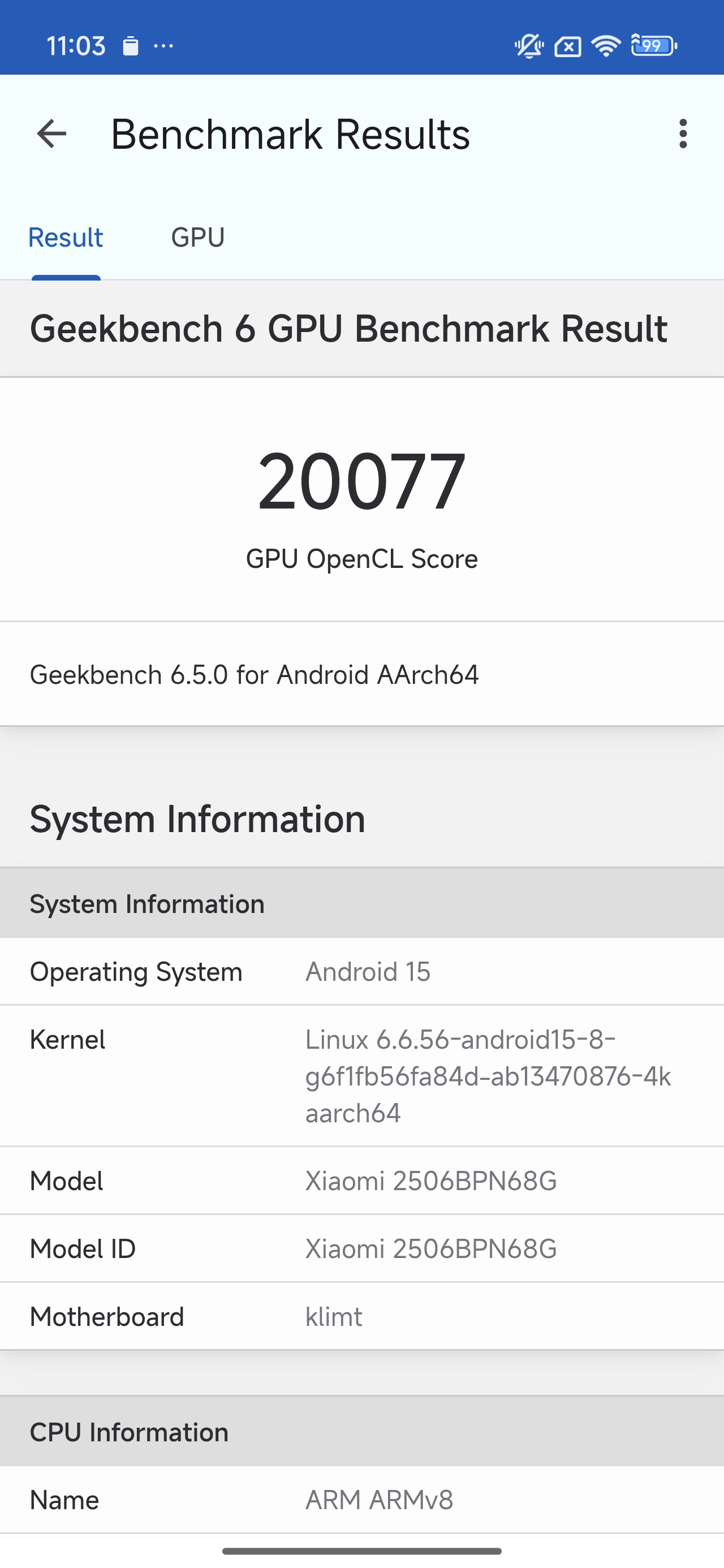
Task: Tap the Motherboard klimt row
Action: (x=361, y=1317)
